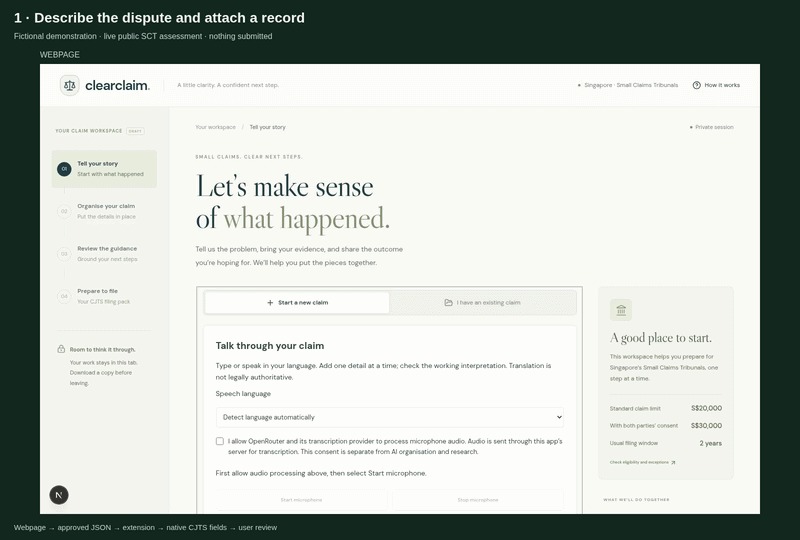Click the folder icon on existing claim tab
The width and height of the screenshot is (800, 540).
pyautogui.click(x=448, y=303)
